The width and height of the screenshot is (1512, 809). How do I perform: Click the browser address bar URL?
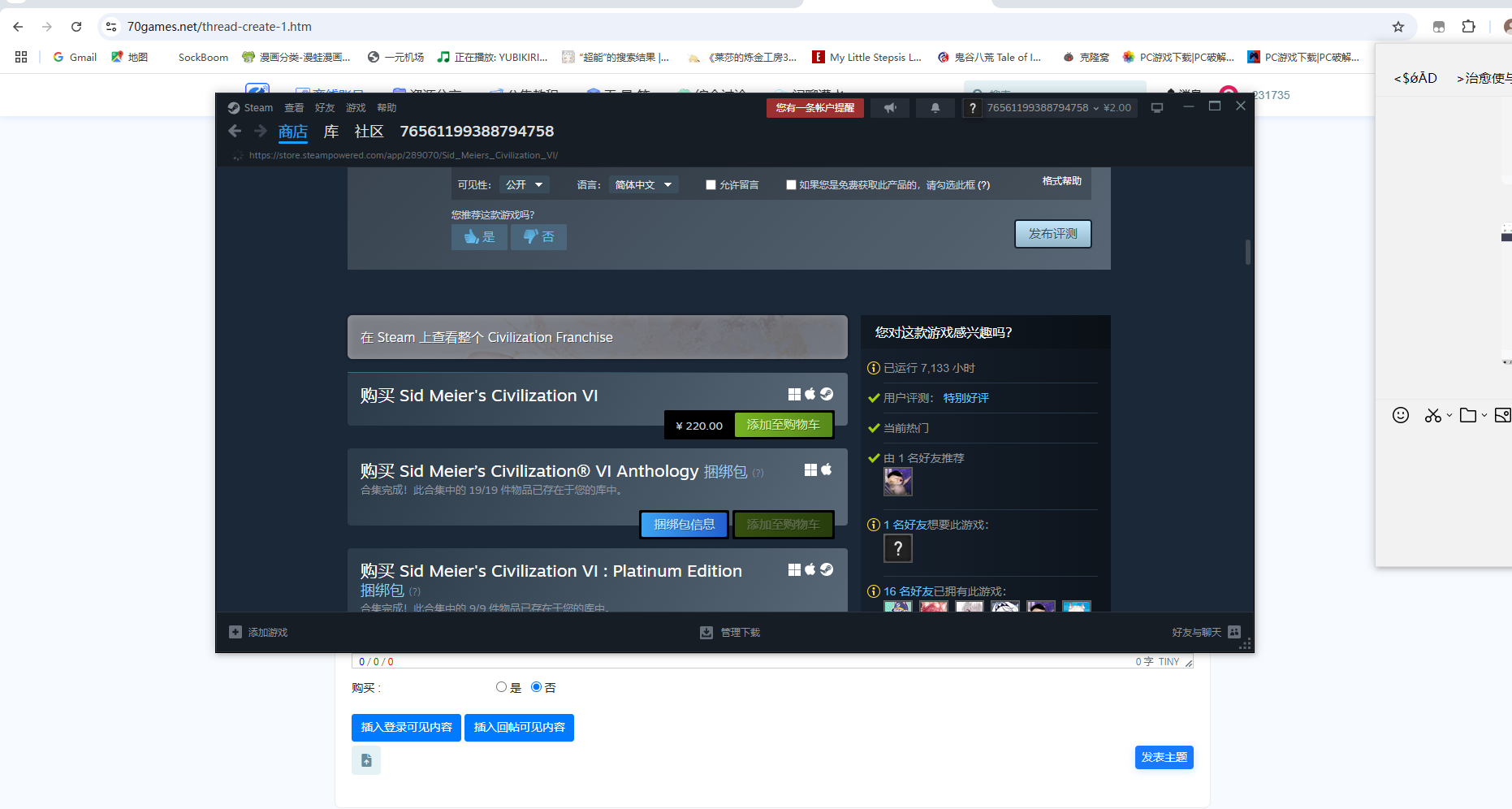(219, 27)
